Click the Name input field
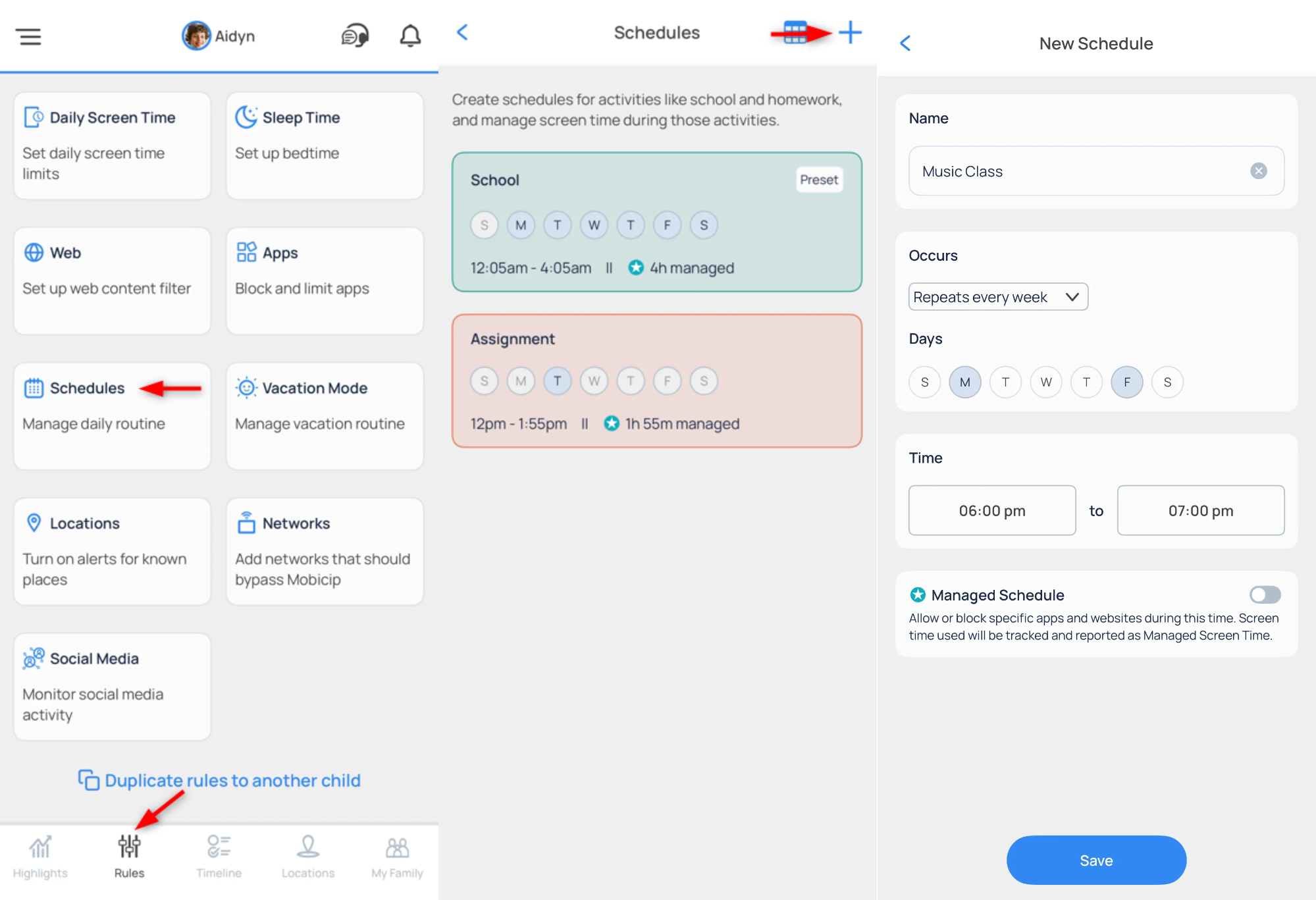1316x900 pixels. coord(1096,171)
